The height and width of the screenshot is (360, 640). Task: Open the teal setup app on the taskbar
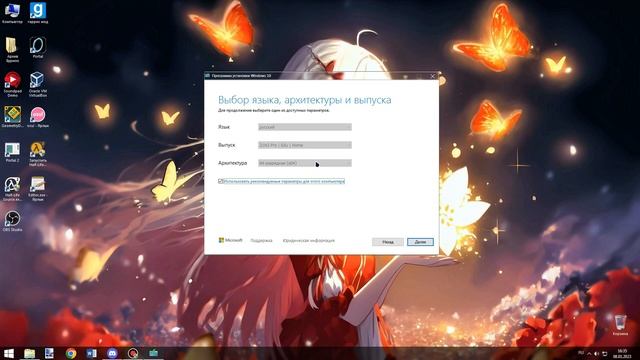point(153,353)
